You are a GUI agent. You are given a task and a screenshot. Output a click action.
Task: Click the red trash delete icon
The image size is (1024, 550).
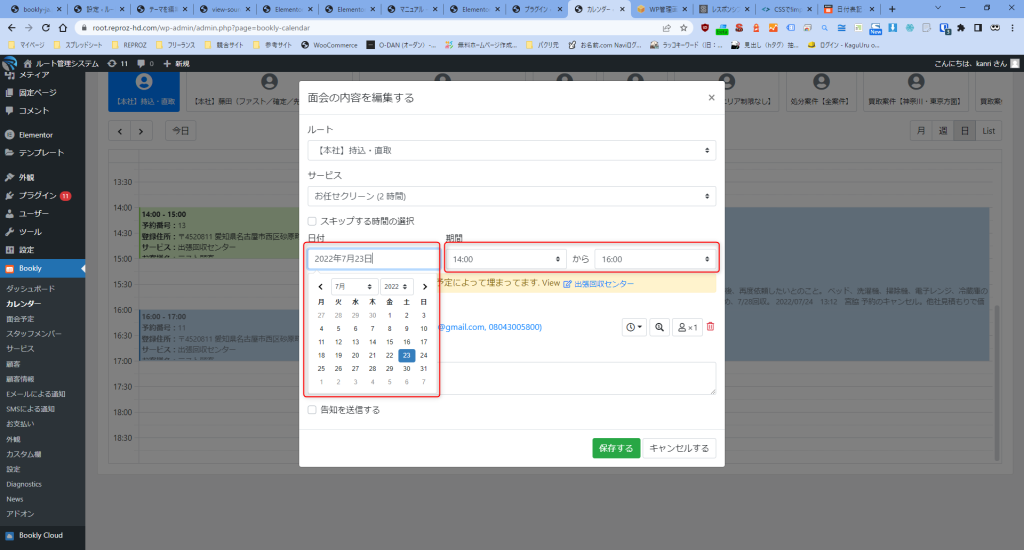point(711,327)
